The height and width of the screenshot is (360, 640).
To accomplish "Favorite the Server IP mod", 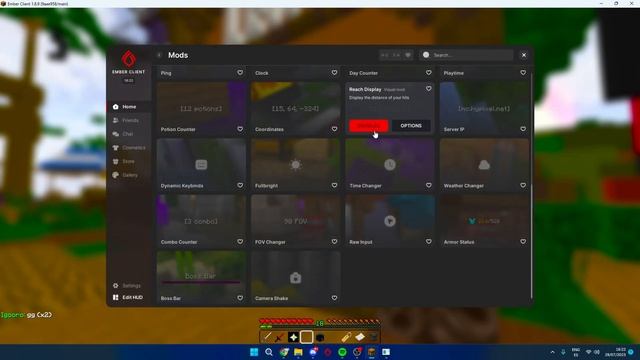I will tap(523, 129).
